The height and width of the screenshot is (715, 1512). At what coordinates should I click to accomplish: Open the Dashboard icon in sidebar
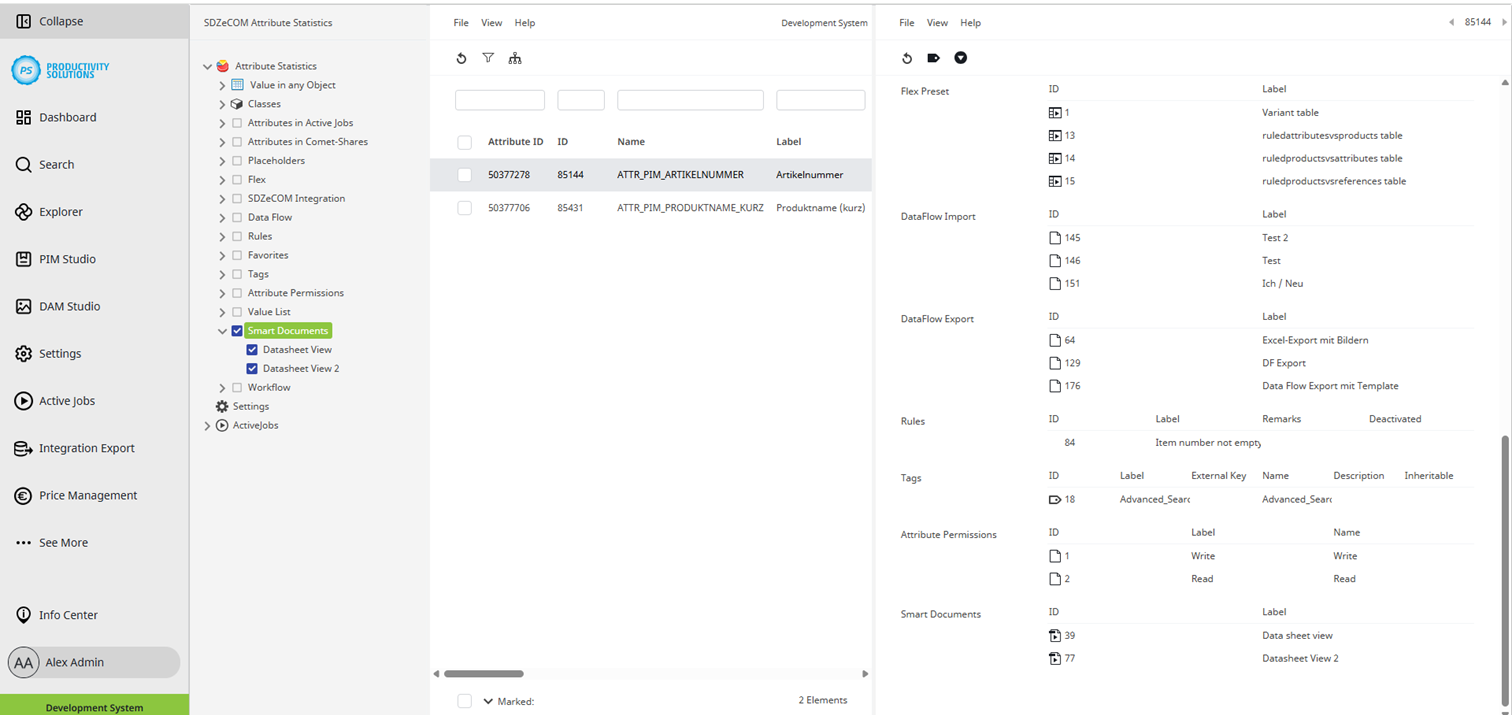tap(24, 117)
